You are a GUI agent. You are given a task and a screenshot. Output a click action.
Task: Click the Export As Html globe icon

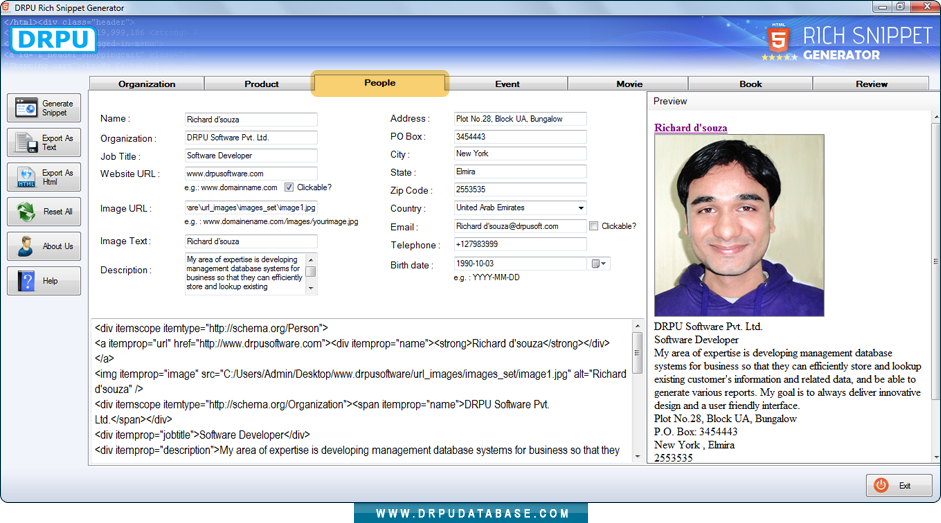(x=26, y=177)
